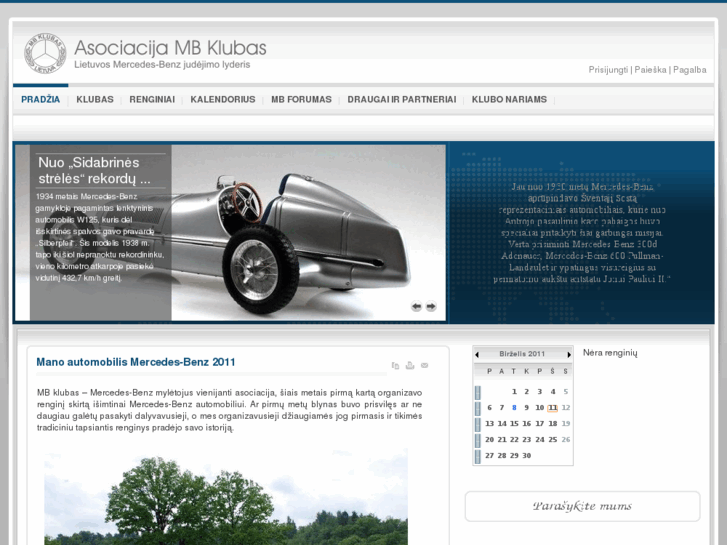Select date 6 in the calendar
The width and height of the screenshot is (727, 545).
(490, 408)
